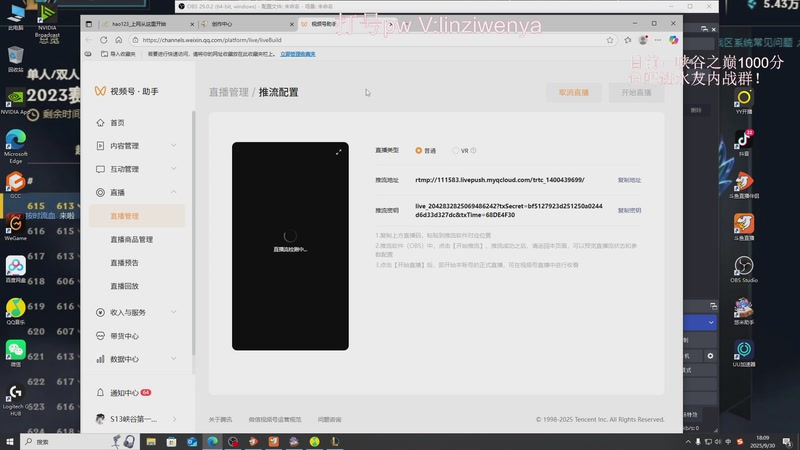The width and height of the screenshot is (800, 450).
Task: Expand the 互动管理 sidebar section
Action: click(x=137, y=169)
